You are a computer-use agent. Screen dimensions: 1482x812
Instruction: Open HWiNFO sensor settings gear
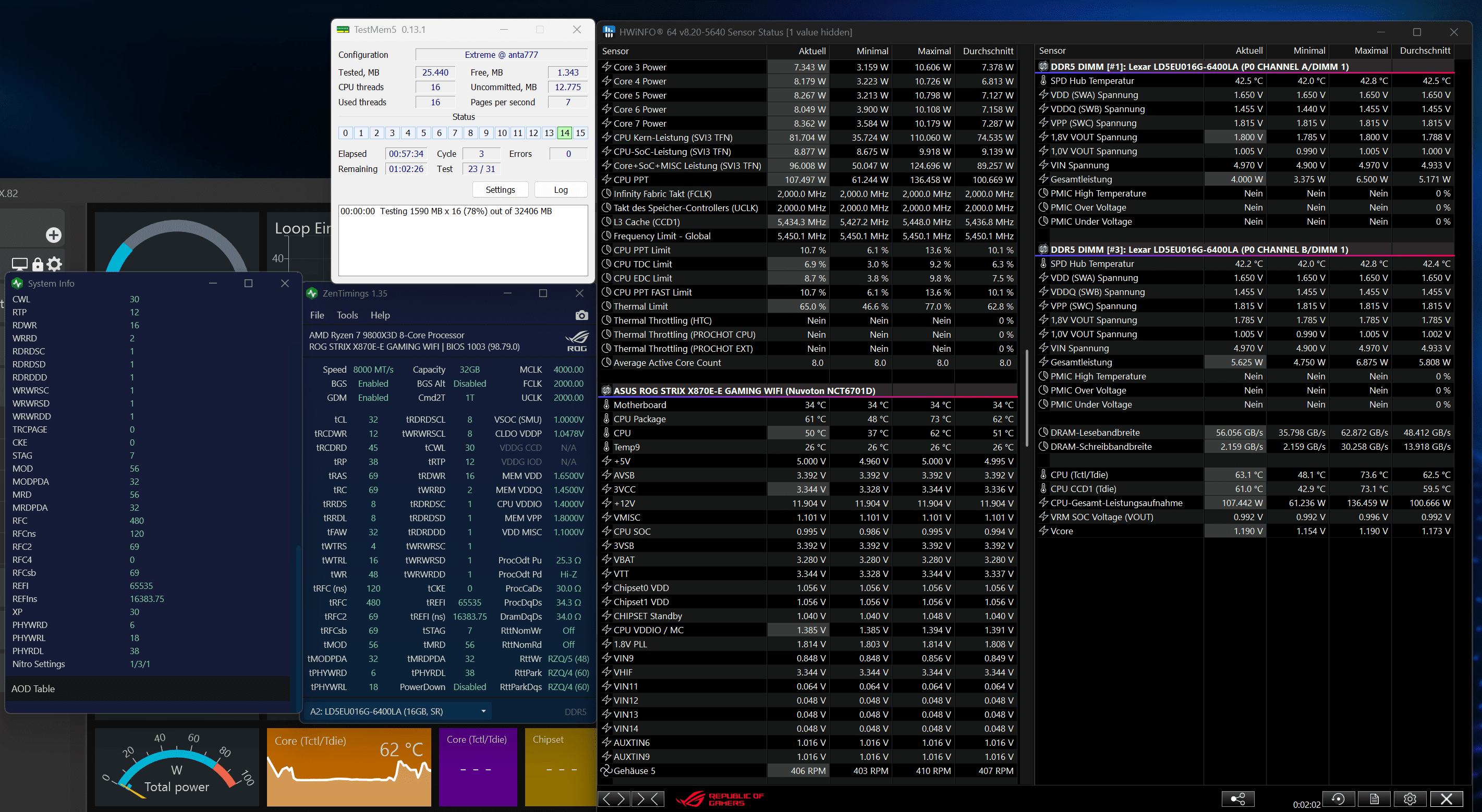coord(1410,799)
